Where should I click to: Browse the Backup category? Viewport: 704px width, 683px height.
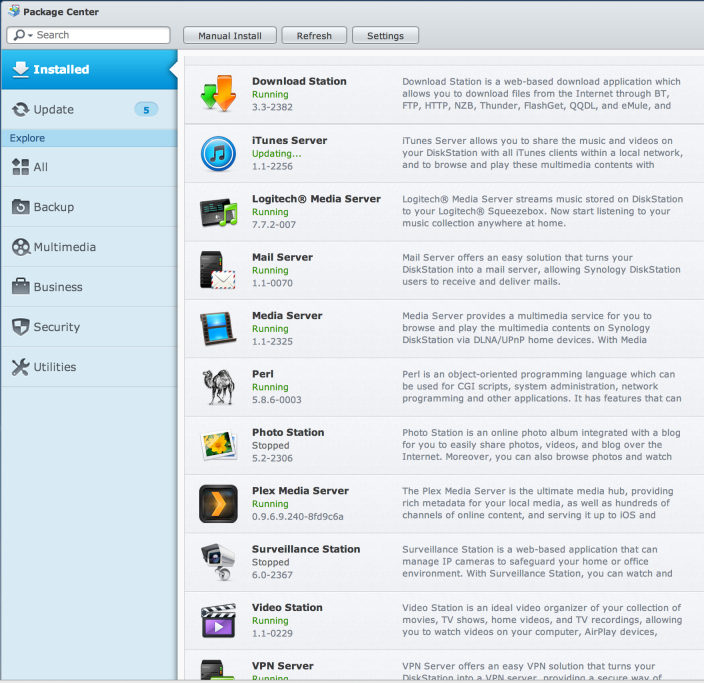click(x=89, y=207)
